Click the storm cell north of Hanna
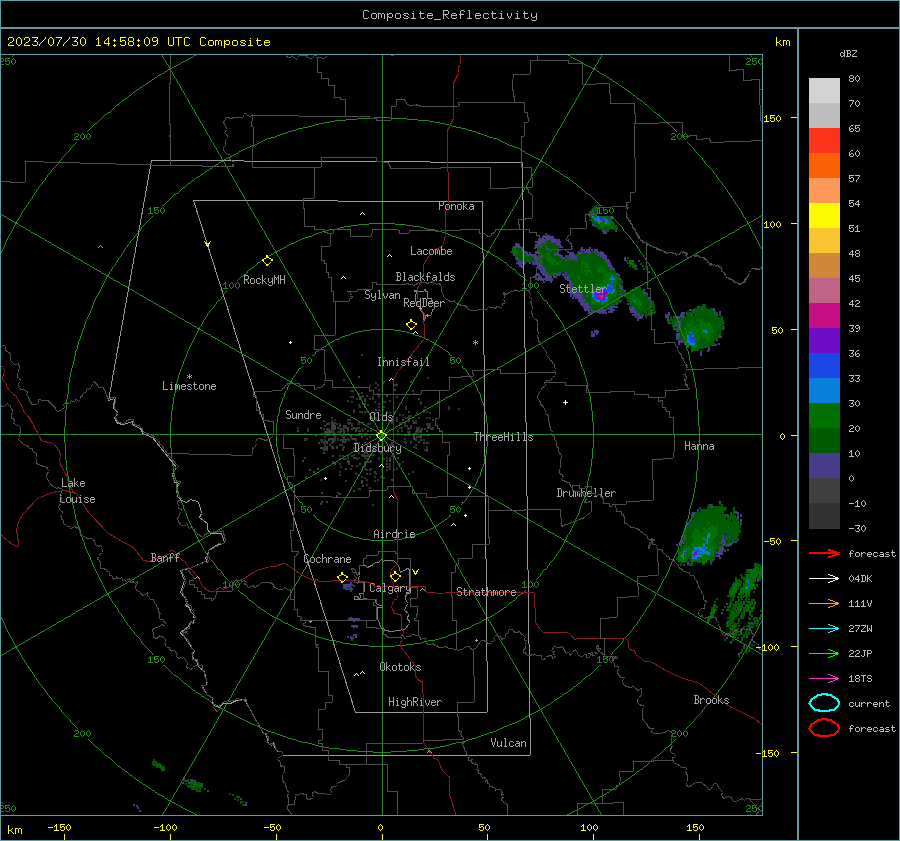Screen dimensions: 900x841 click(x=698, y=328)
